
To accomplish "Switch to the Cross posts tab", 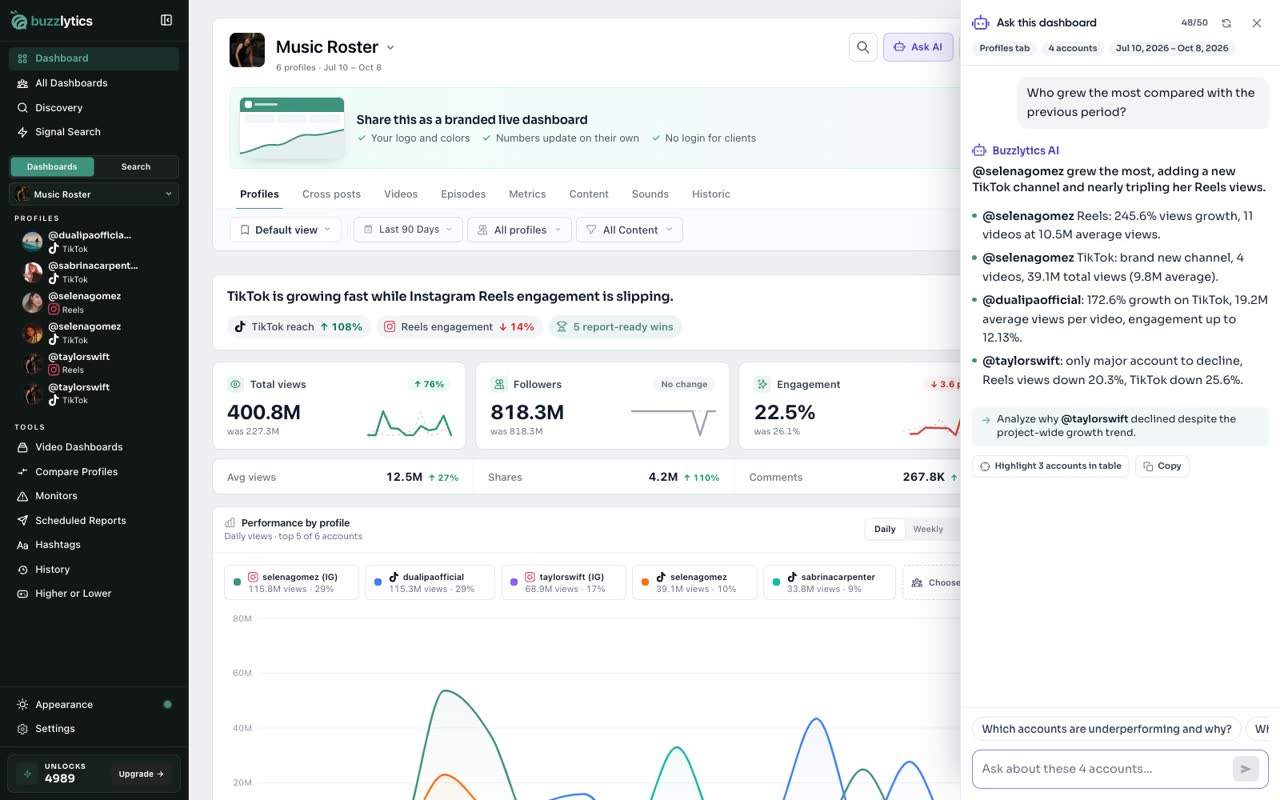I will point(331,194).
